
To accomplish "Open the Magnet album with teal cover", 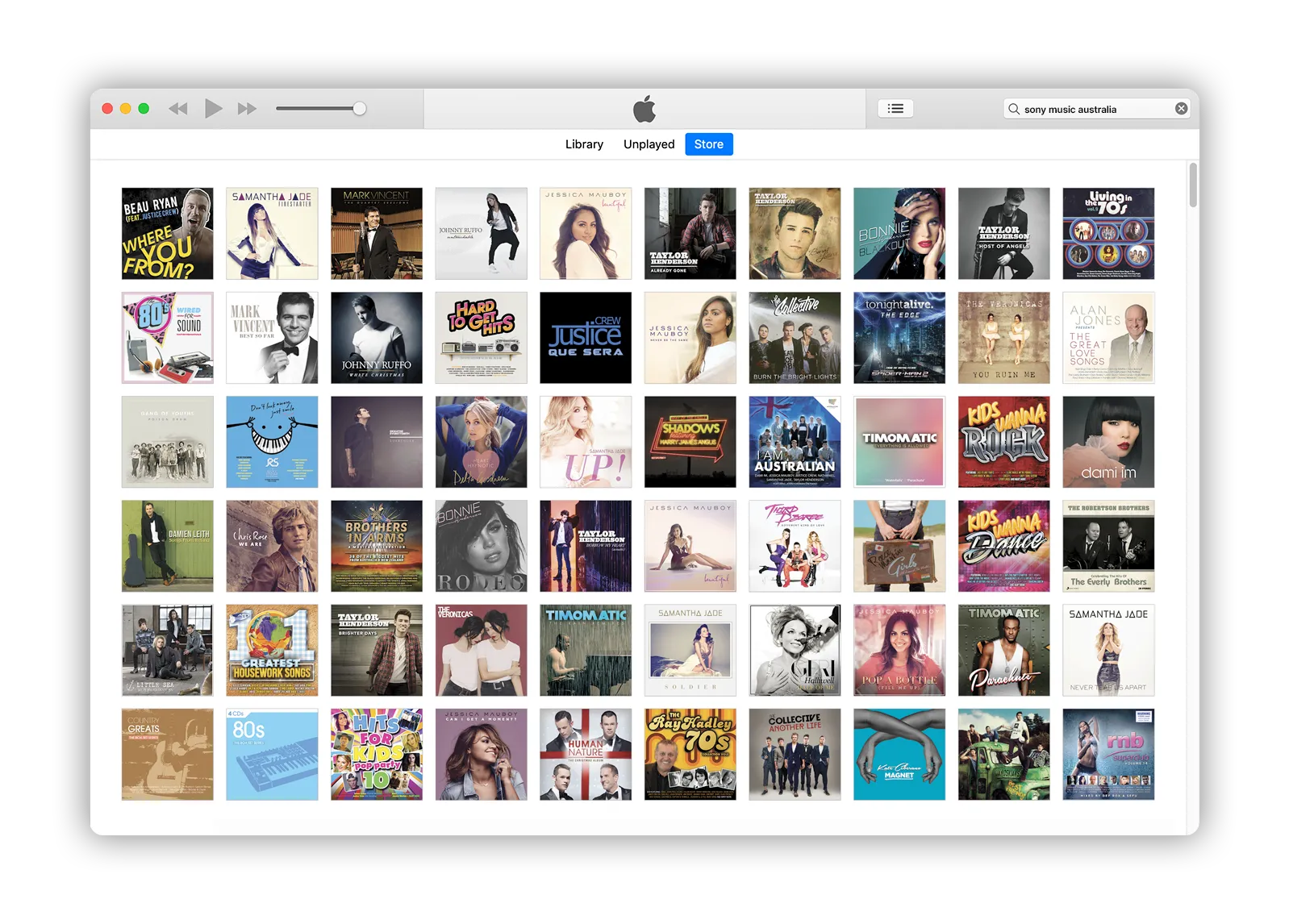I will pyautogui.click(x=899, y=755).
